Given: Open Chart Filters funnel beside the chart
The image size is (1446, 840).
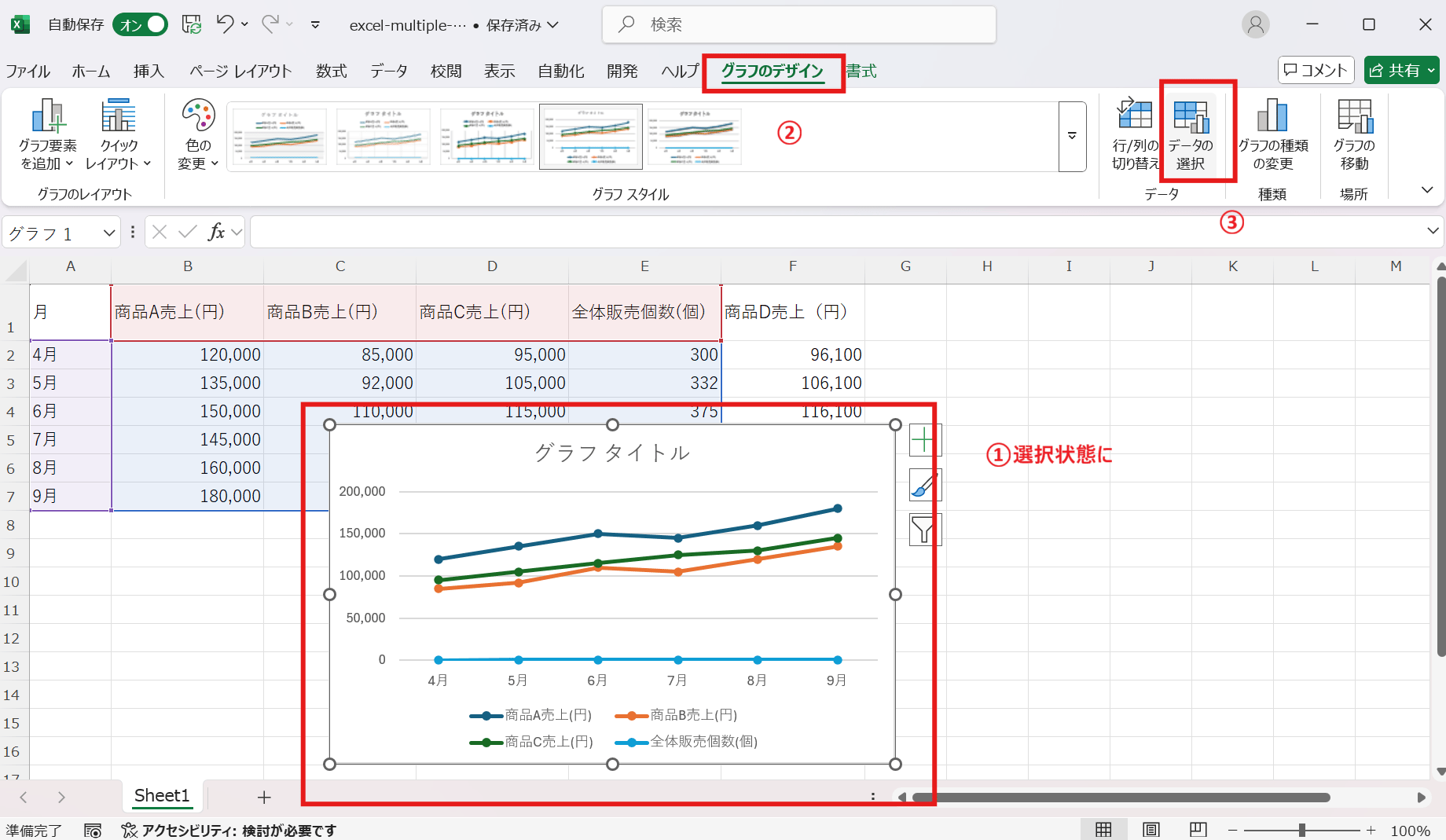Looking at the screenshot, I should click(924, 530).
